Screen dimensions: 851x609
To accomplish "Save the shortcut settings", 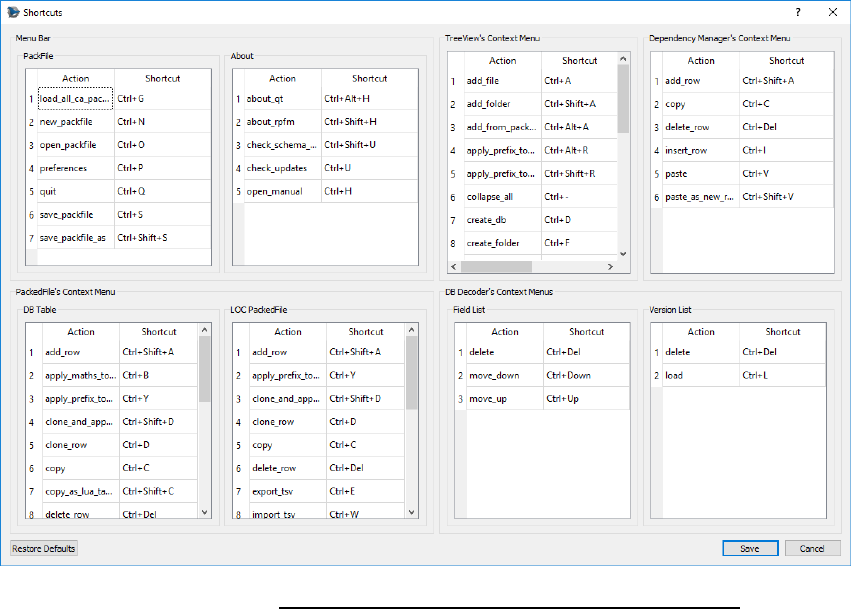I will (x=750, y=548).
